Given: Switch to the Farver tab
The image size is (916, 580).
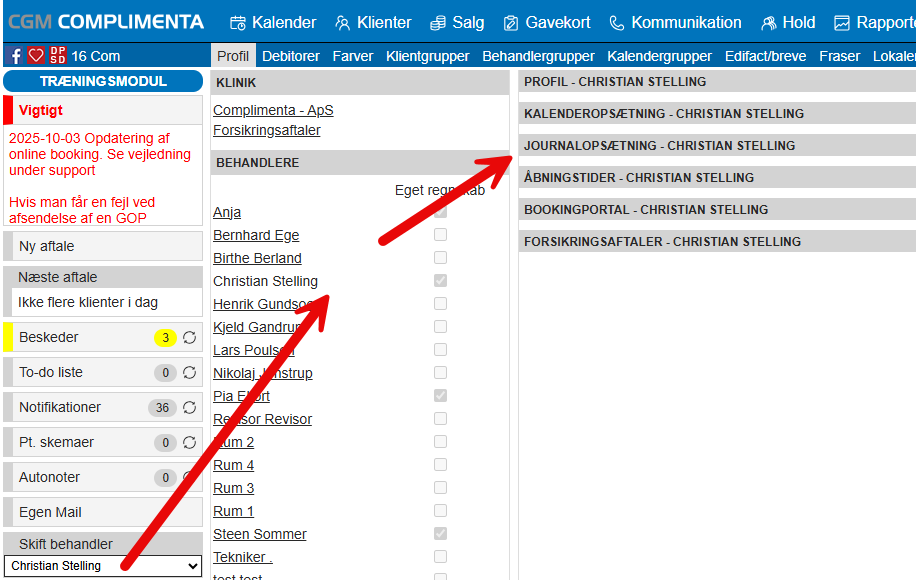Looking at the screenshot, I should pos(353,56).
